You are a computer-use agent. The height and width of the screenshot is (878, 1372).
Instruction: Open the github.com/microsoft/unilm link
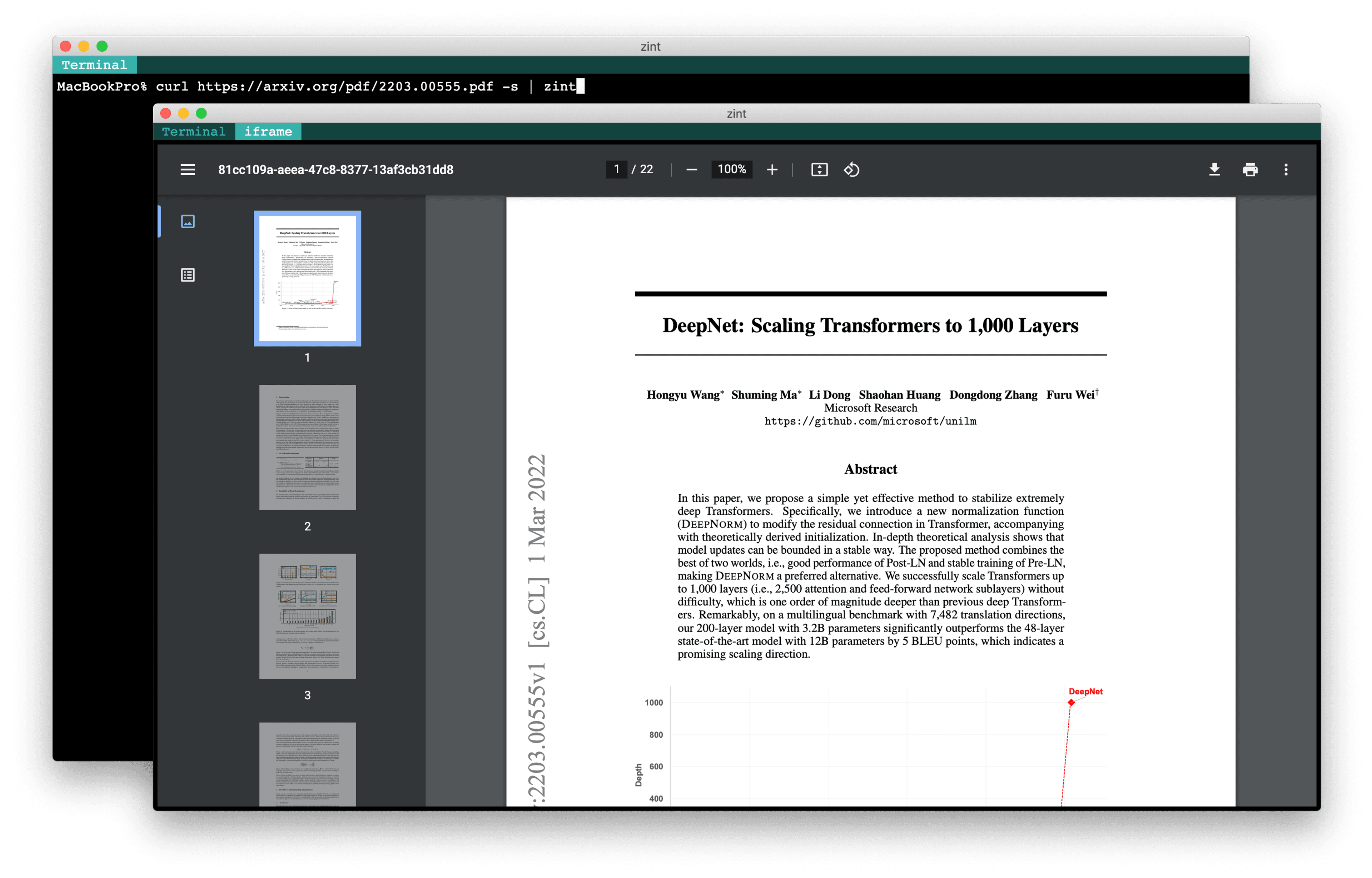pos(870,421)
